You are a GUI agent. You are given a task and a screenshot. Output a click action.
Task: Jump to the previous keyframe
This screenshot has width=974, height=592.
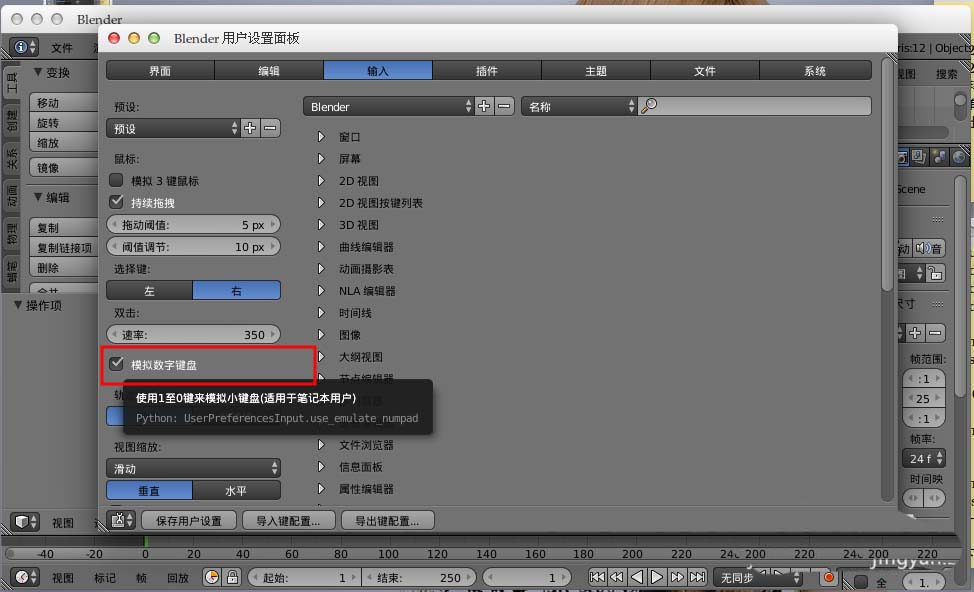point(617,577)
